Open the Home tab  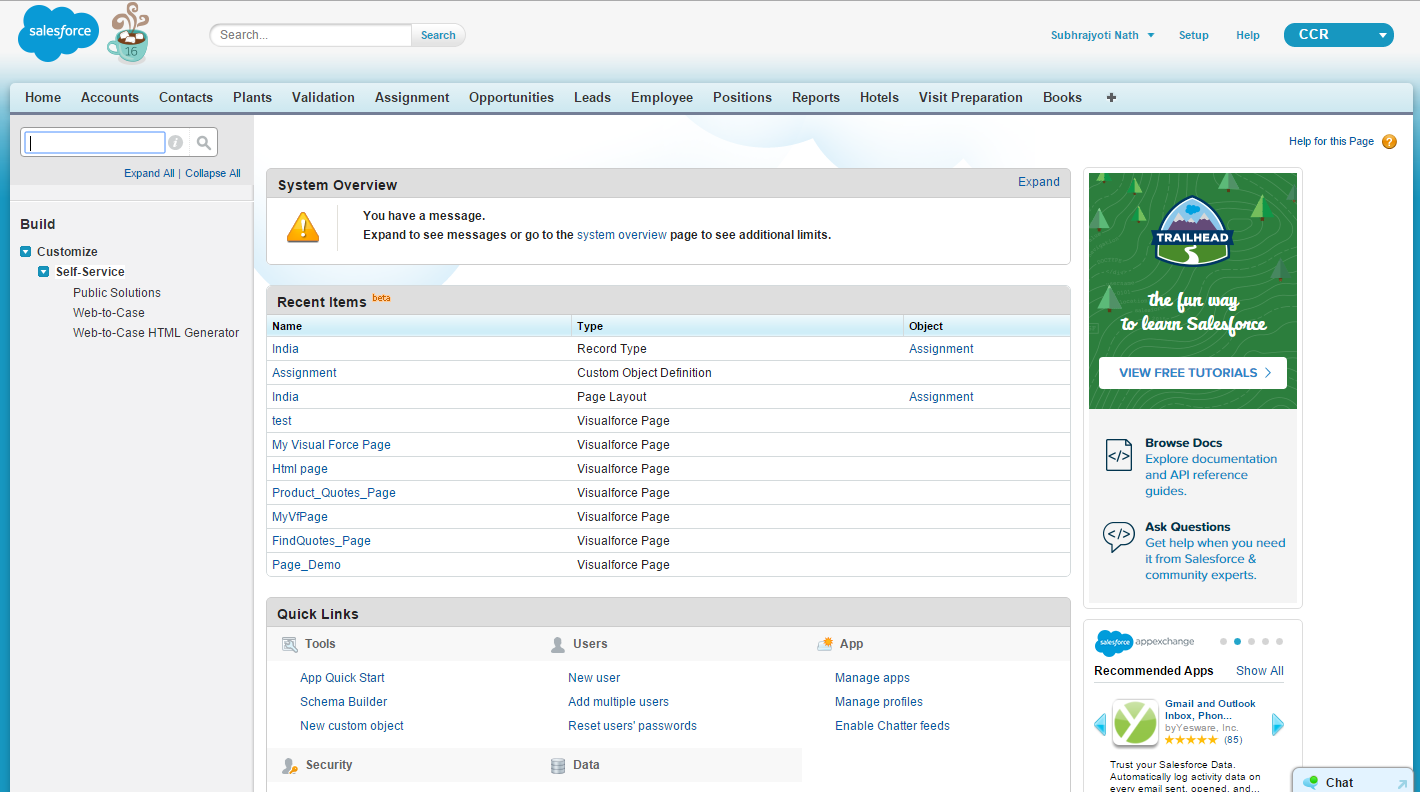pos(43,97)
